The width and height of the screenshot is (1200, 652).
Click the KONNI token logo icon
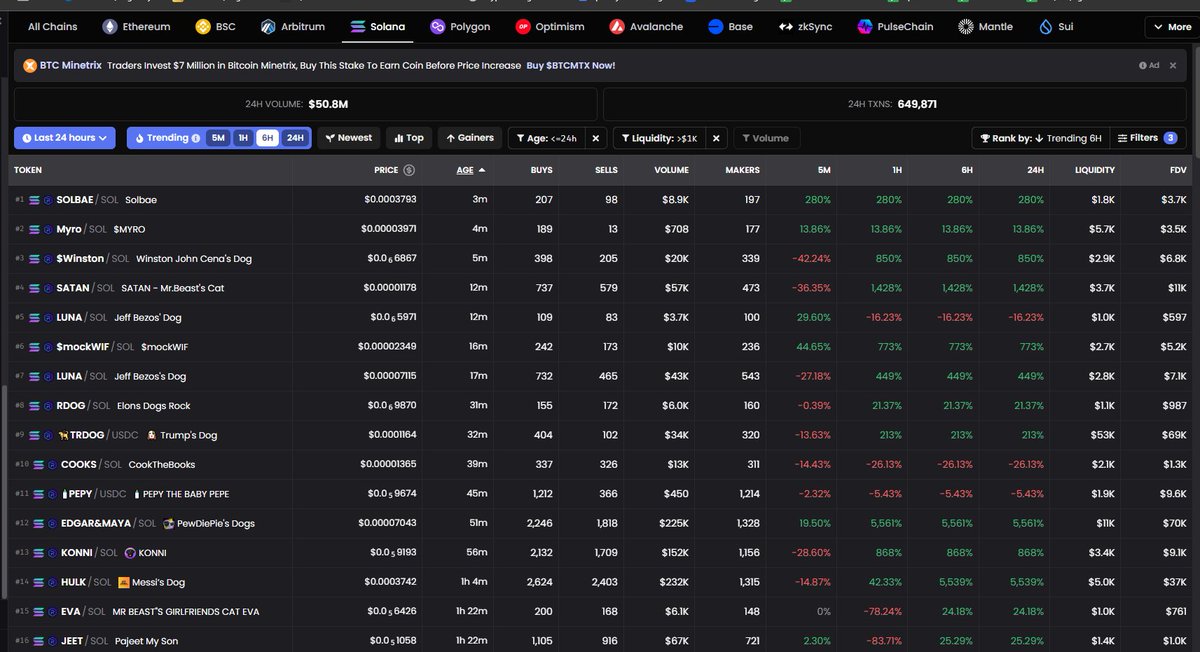130,552
